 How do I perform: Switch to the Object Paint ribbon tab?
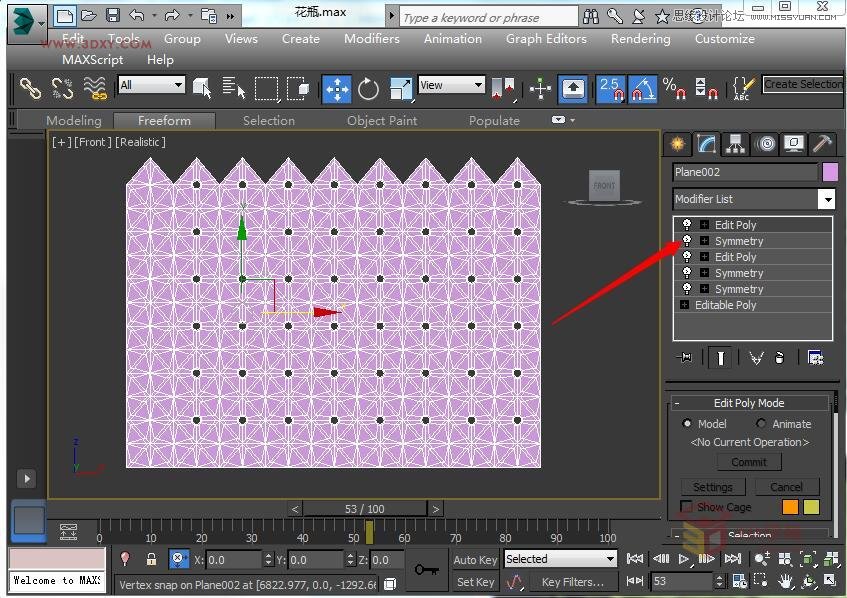click(x=381, y=121)
